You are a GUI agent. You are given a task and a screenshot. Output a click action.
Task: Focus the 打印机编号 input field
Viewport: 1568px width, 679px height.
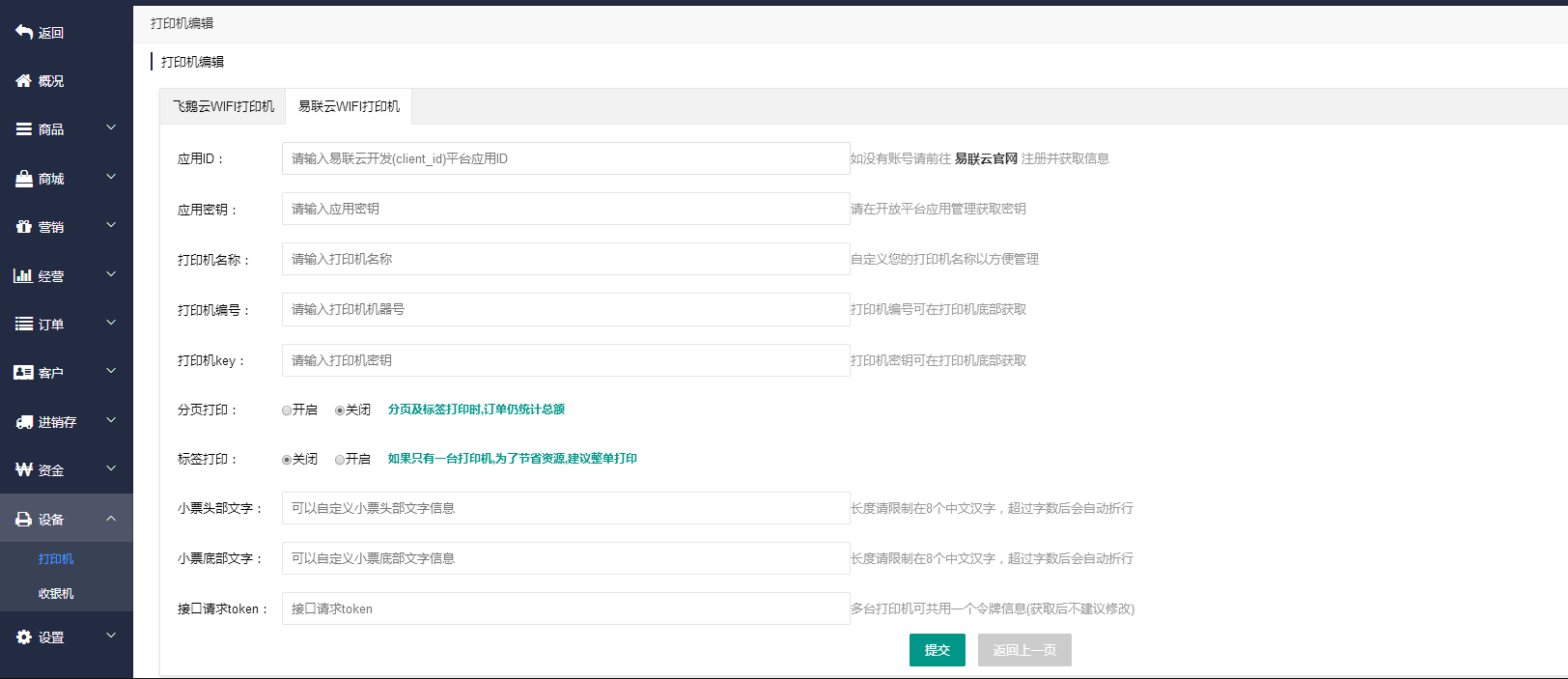tap(566, 309)
